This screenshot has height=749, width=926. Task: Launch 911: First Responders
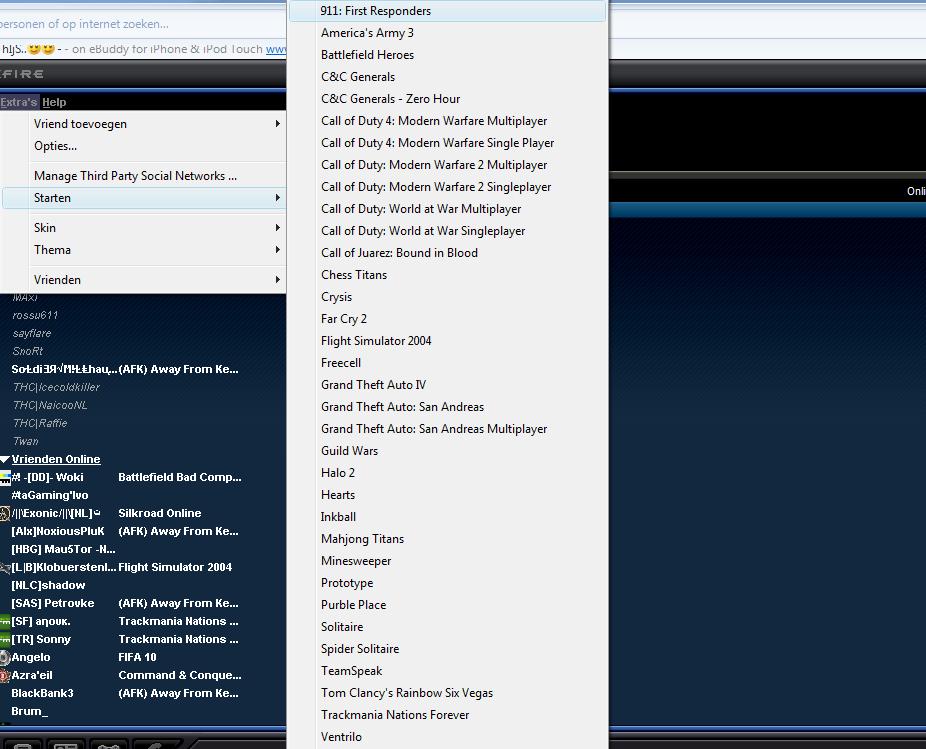[448, 11]
